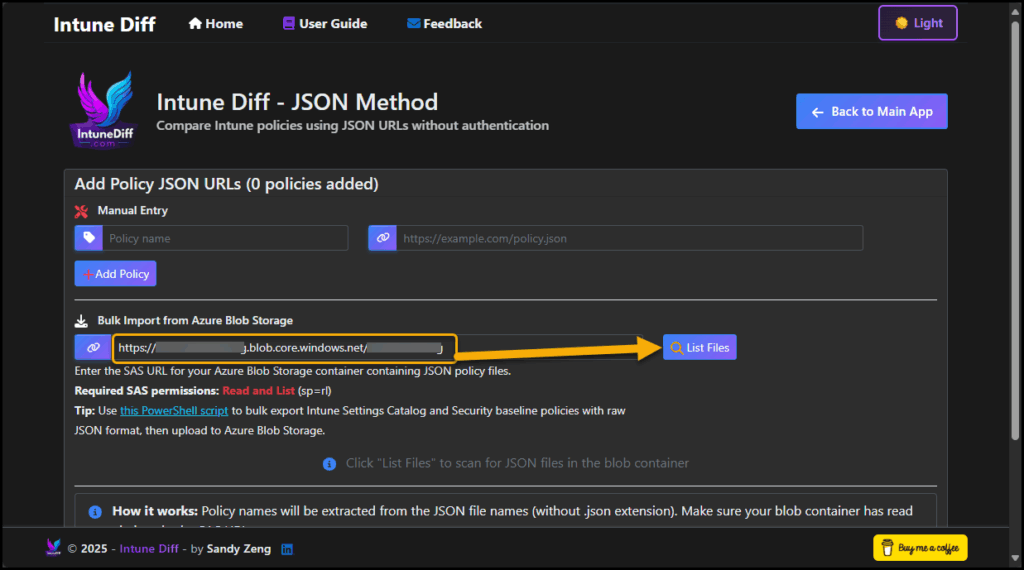The height and width of the screenshot is (570, 1024).
Task: Focus the example.com policy.json URL field
Action: [x=630, y=238]
